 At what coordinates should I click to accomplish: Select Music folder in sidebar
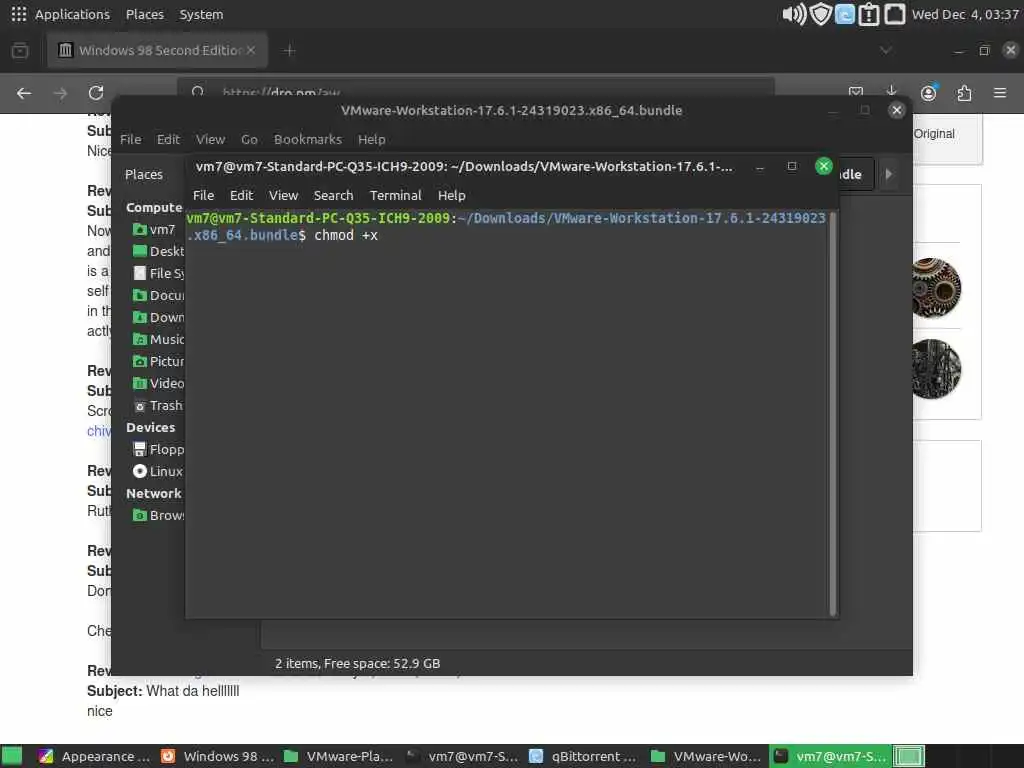157,340
